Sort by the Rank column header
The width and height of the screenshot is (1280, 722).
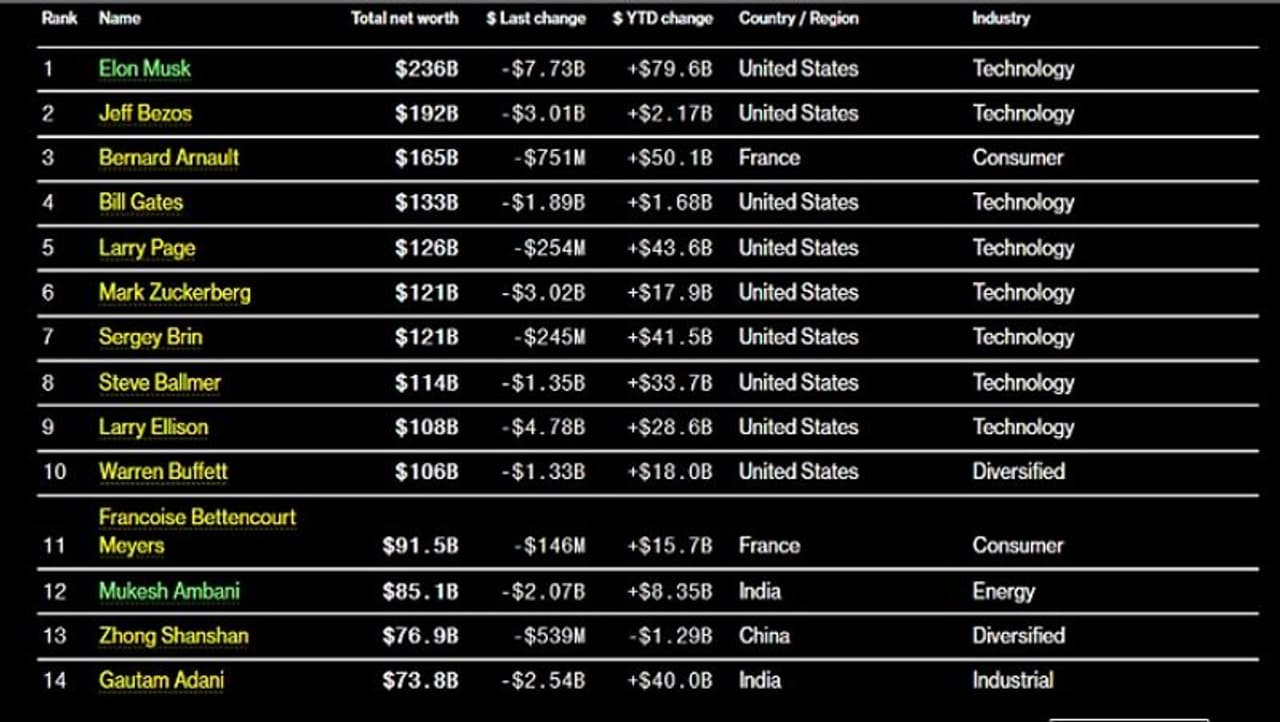pyautogui.click(x=59, y=18)
